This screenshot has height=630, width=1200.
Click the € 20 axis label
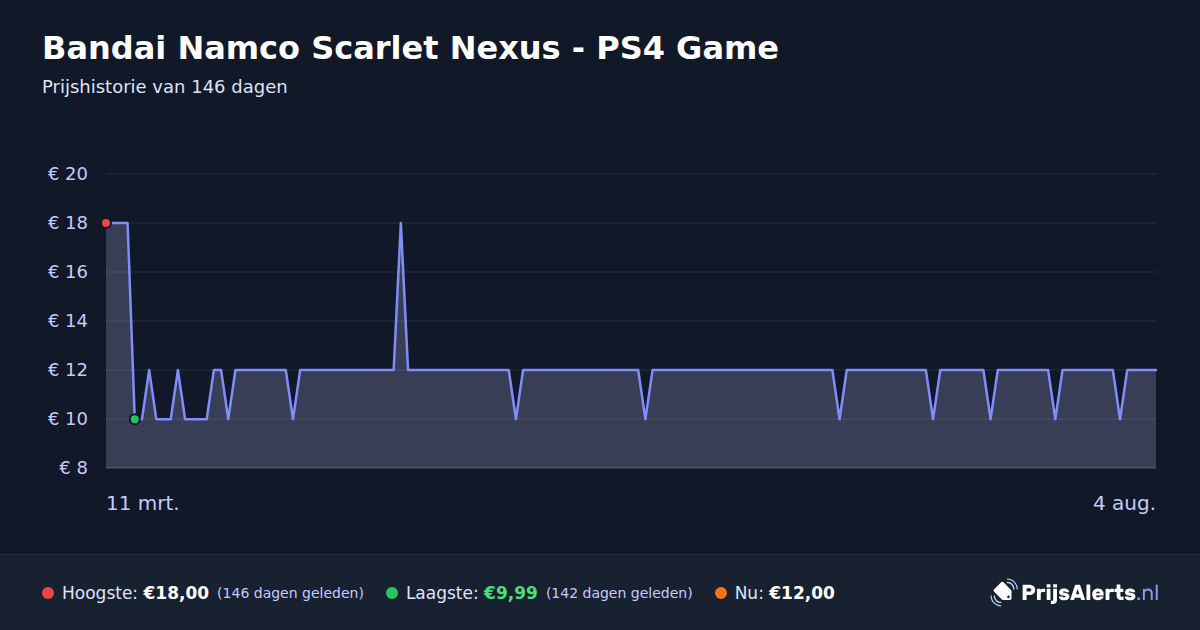pos(68,174)
